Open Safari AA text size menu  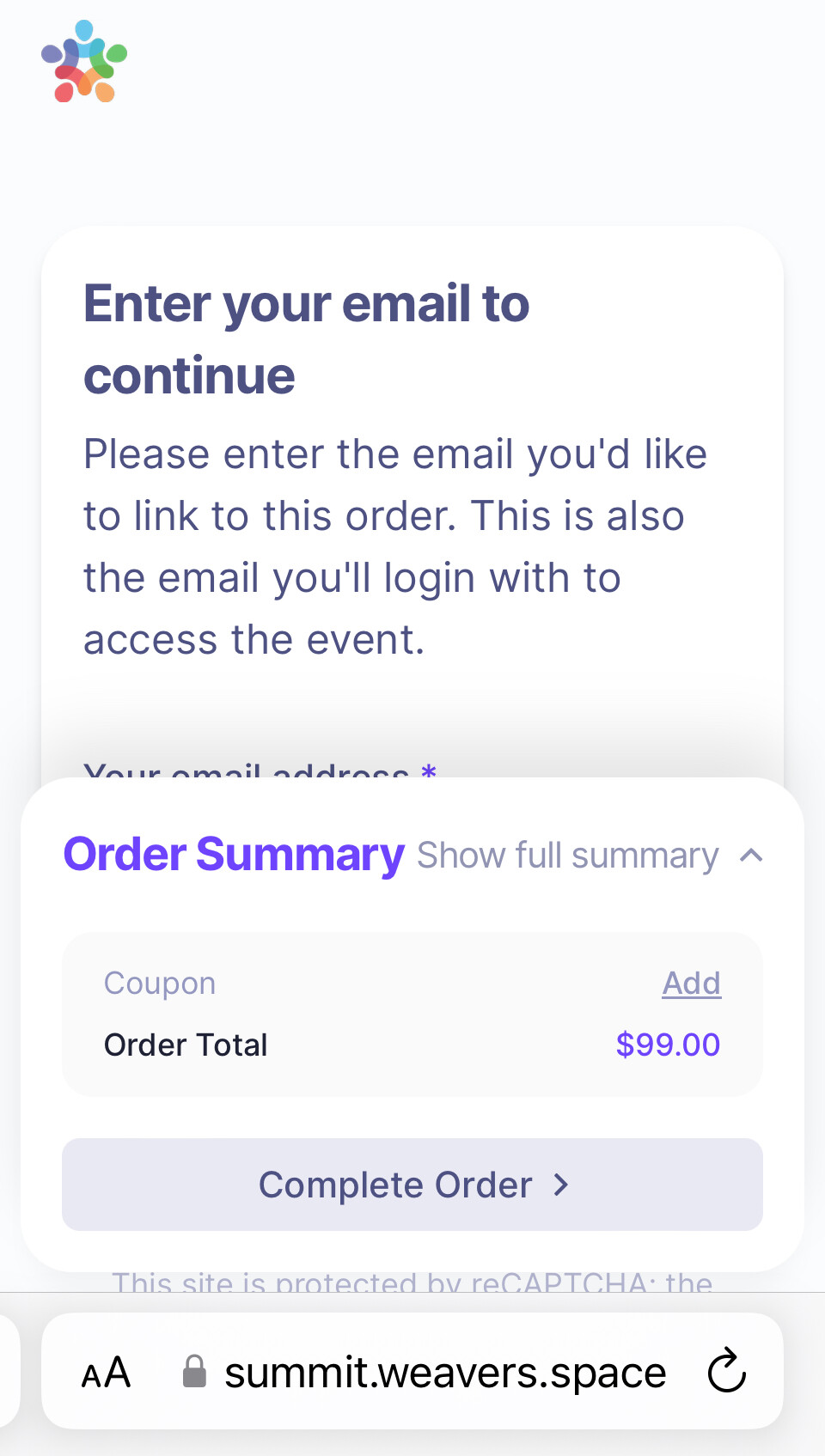(x=106, y=1373)
